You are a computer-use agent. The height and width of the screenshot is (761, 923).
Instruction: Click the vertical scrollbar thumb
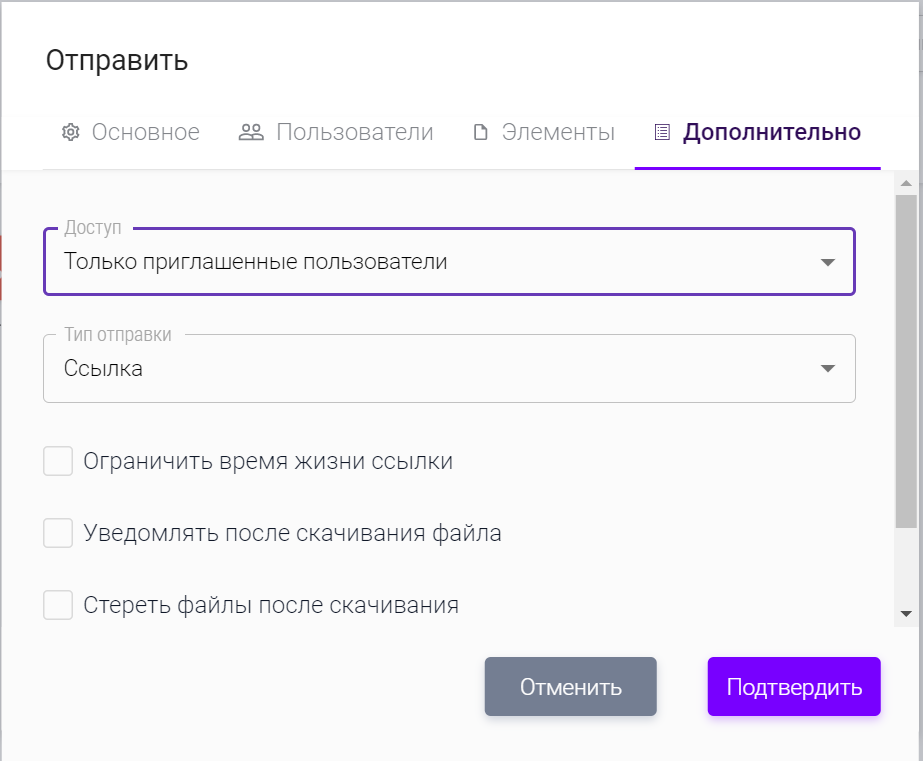(x=906, y=360)
